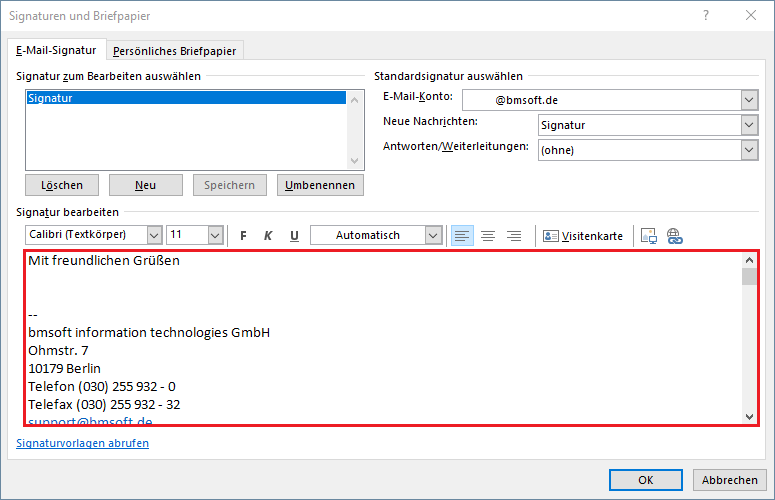Select the E-Mail-Signatur tab
775x500 pixels.
pos(56,50)
